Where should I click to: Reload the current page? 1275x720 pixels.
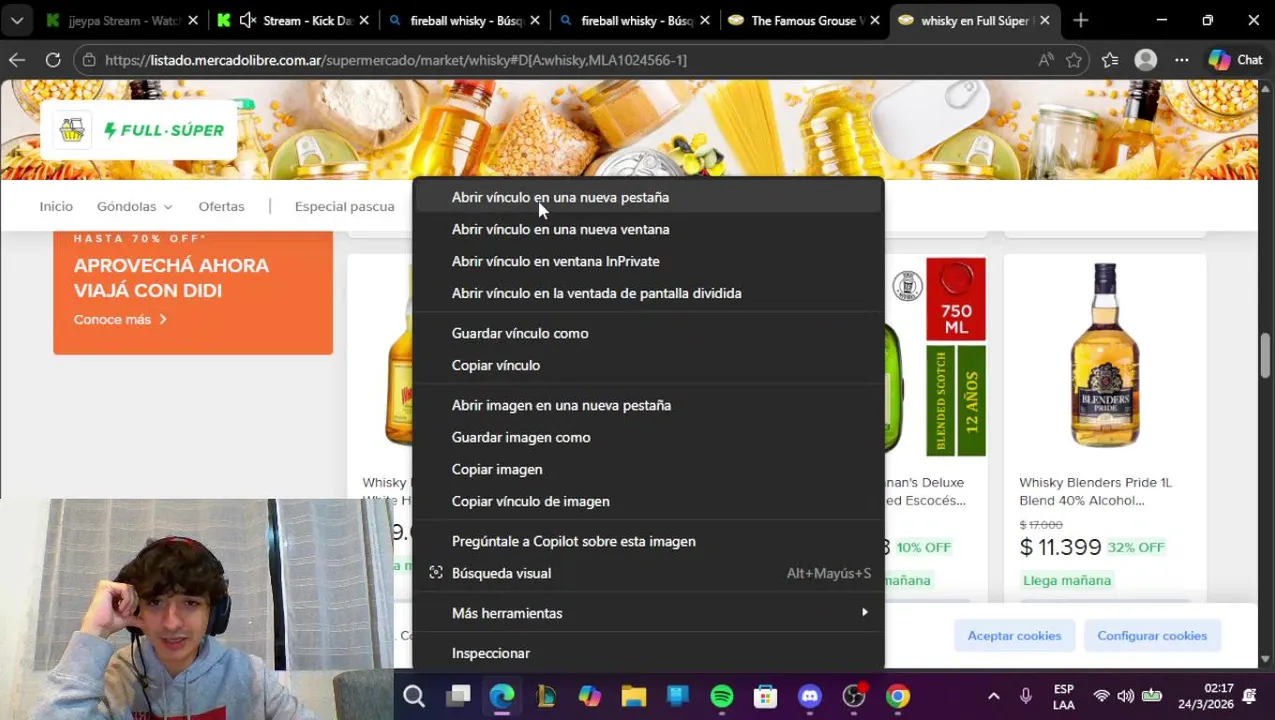[53, 60]
